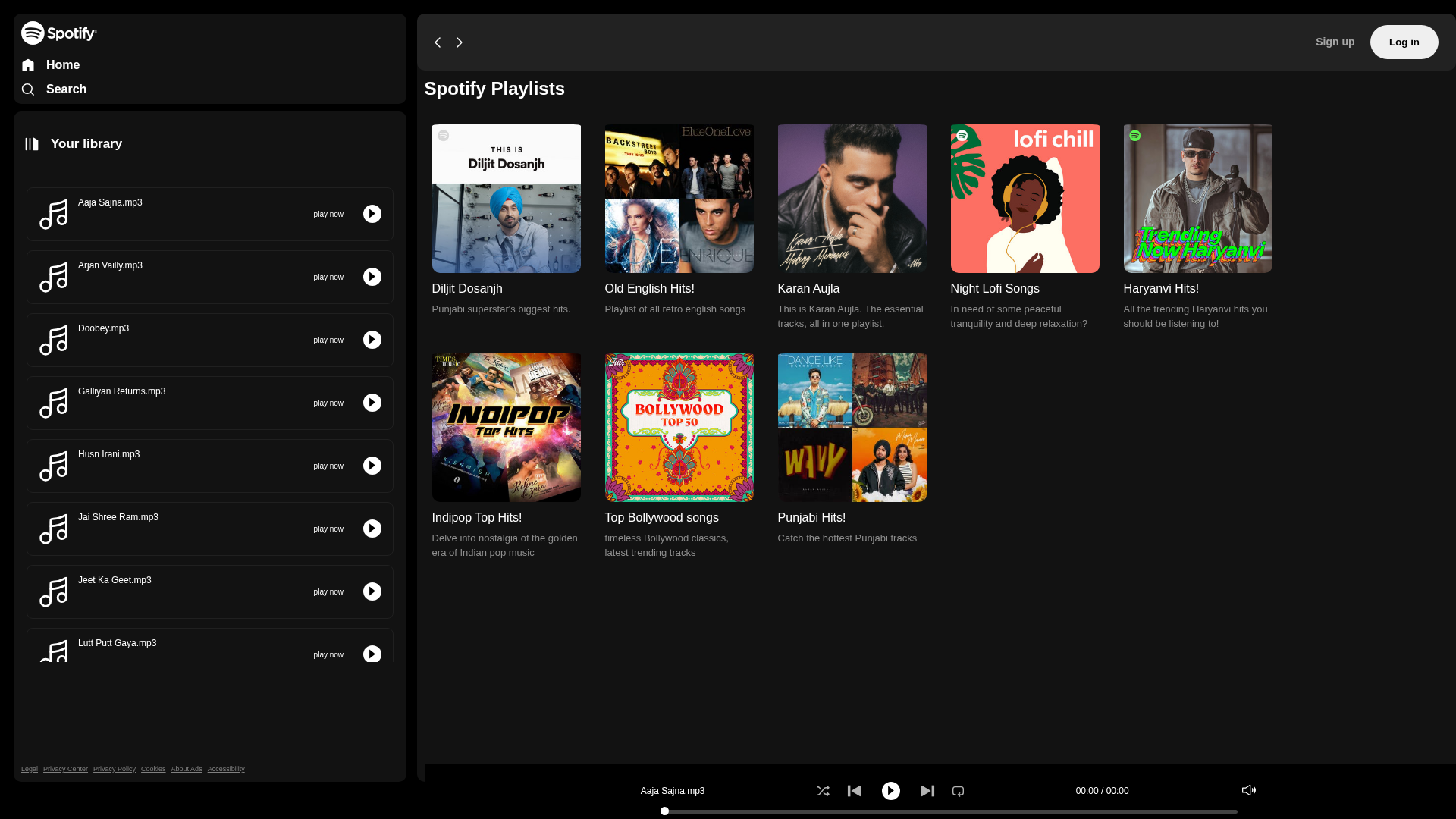Select the Doobey.mp3 track title

(103, 328)
